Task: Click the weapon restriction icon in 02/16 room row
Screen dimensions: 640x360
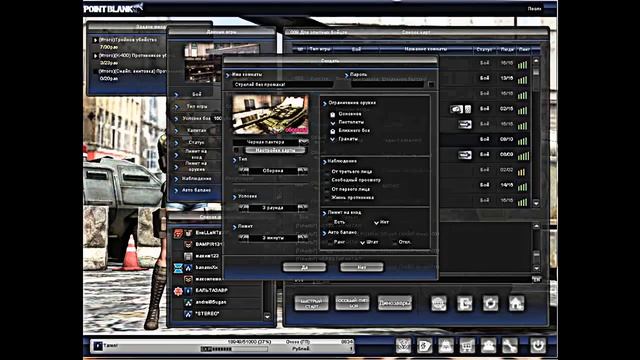Action: (x=456, y=109)
